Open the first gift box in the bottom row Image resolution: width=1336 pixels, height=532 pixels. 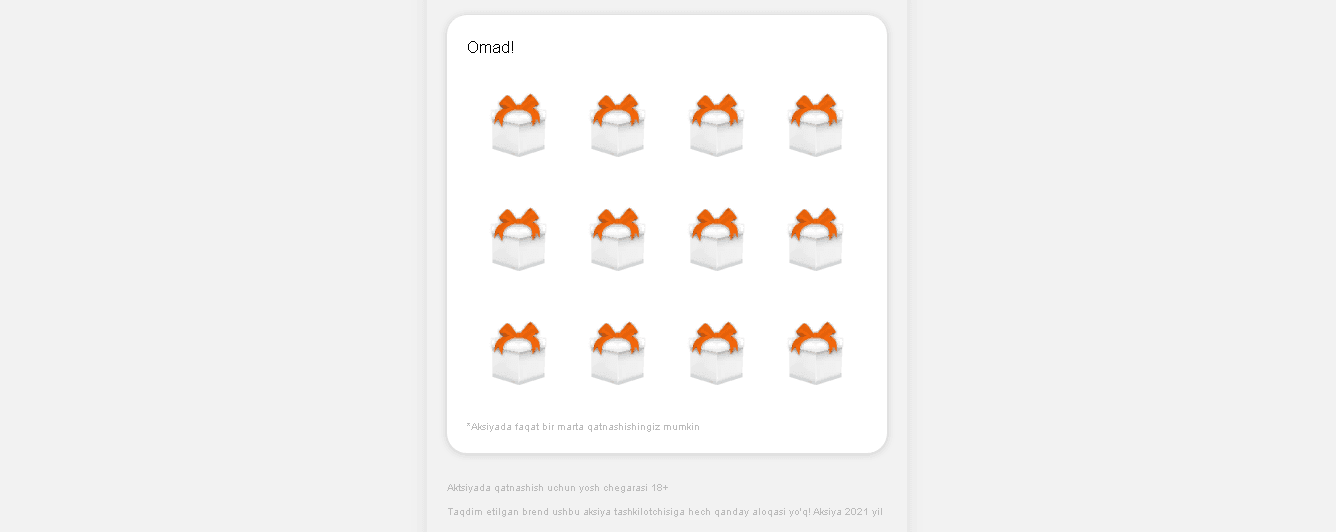click(518, 353)
